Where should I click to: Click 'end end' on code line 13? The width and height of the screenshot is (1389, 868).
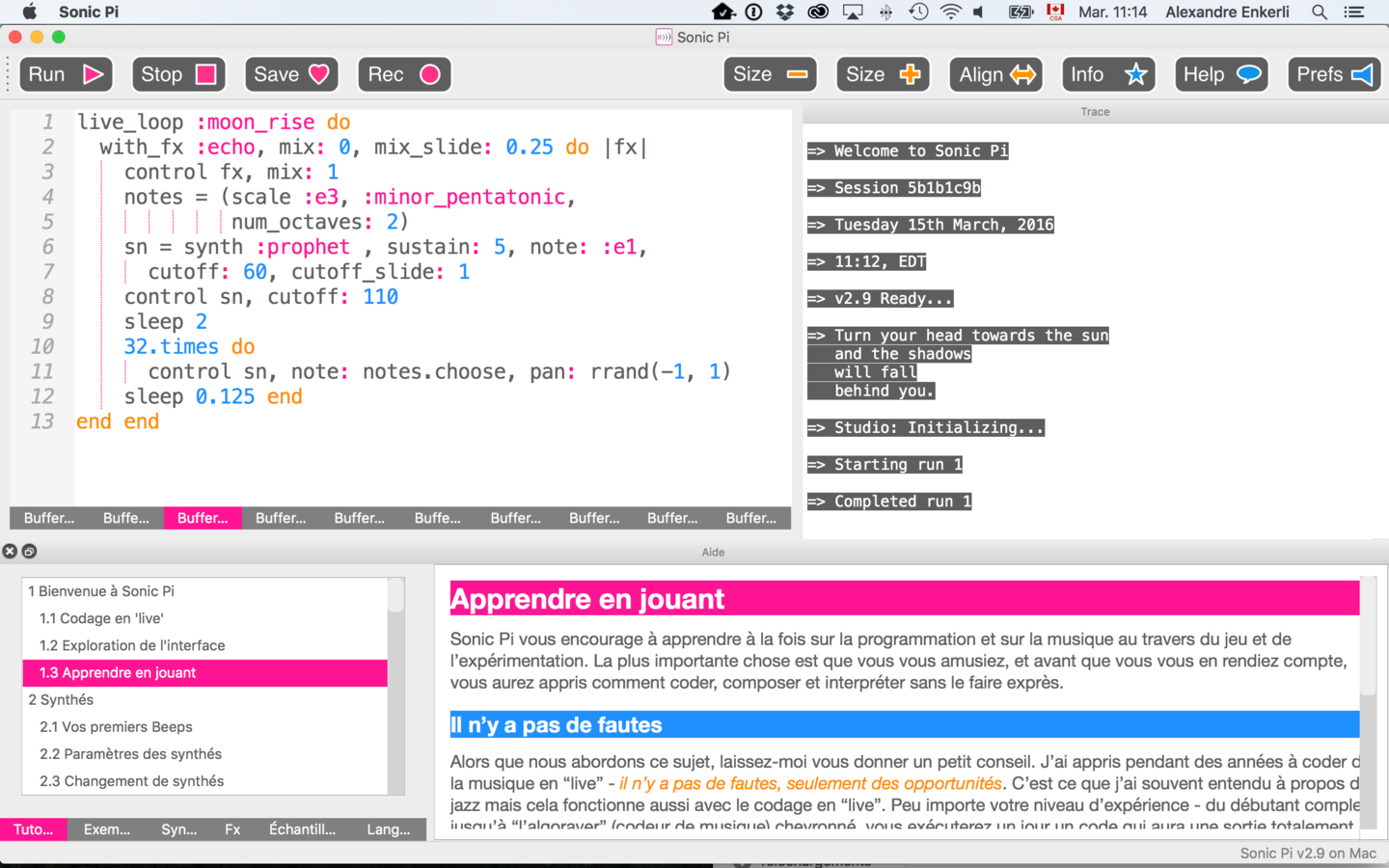(118, 421)
